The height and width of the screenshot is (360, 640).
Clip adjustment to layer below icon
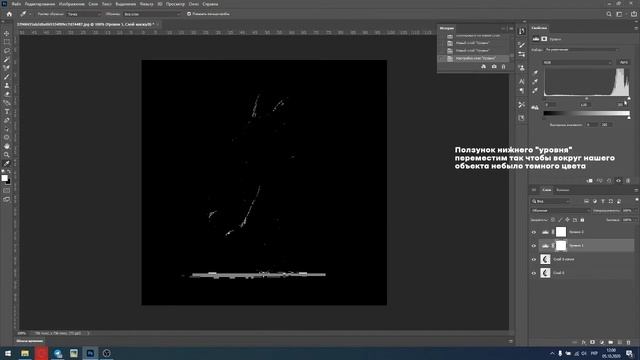[x=590, y=180]
